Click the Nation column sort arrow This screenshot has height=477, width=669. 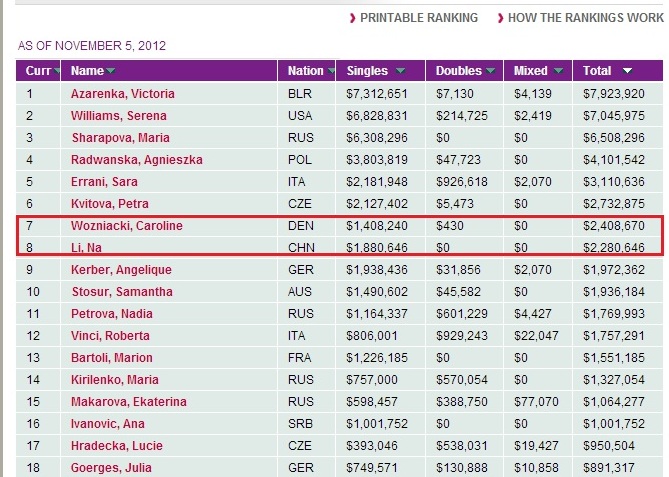point(331,71)
